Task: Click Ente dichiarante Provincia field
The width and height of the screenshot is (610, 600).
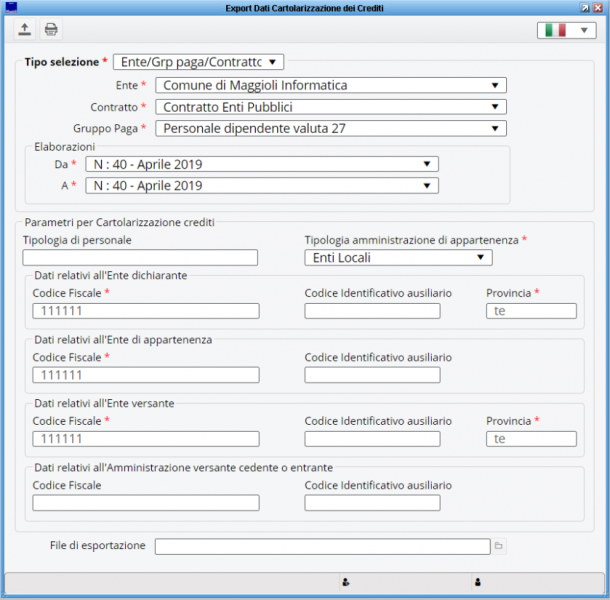Action: pyautogui.click(x=531, y=311)
